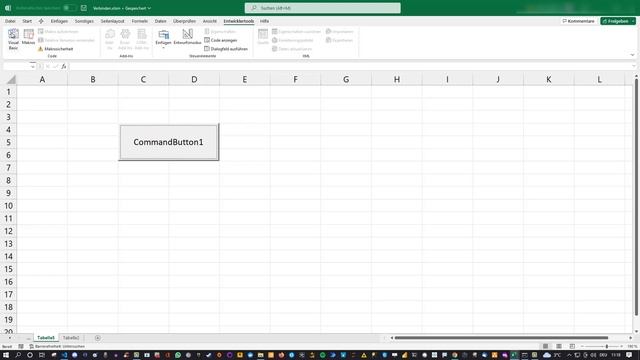640x360 pixels.
Task: Click Erweiterungspakete in XML group
Action: 293,40
